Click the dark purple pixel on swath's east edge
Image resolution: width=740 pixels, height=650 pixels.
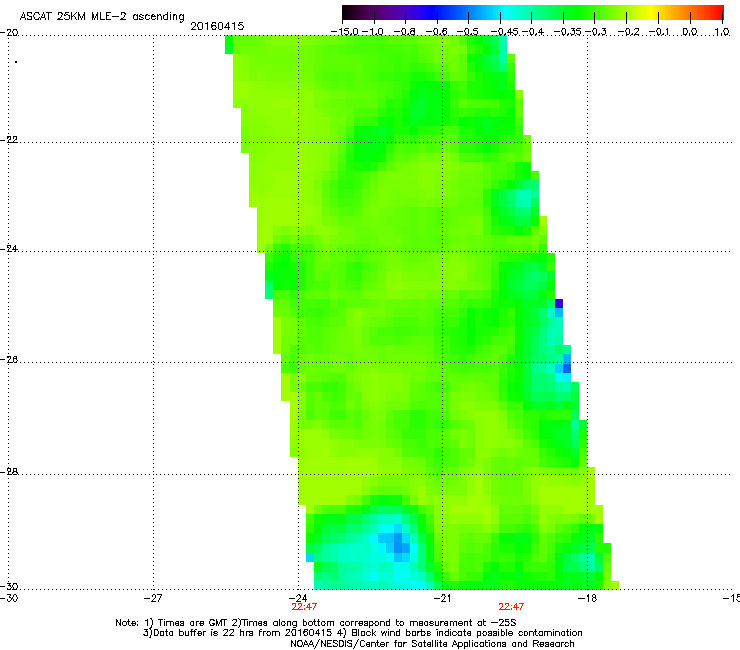pos(559,304)
